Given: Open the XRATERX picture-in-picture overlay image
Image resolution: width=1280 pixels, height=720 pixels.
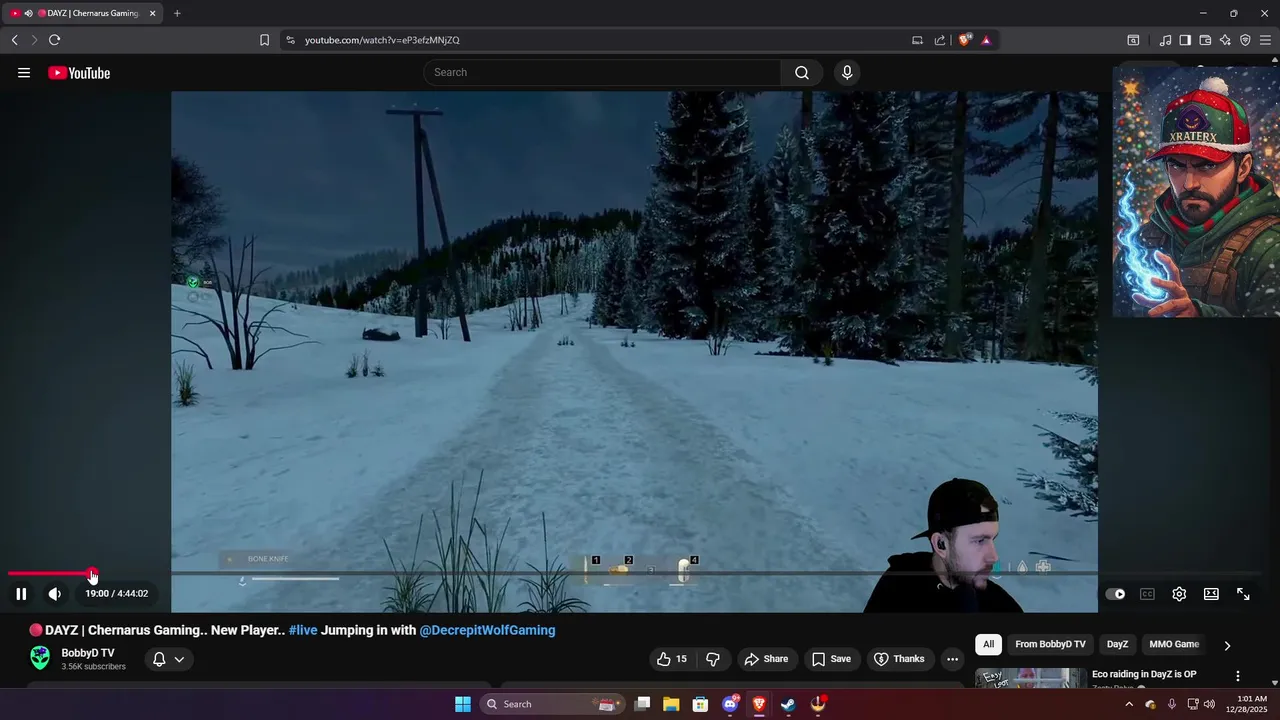Looking at the screenshot, I should coord(1196,192).
